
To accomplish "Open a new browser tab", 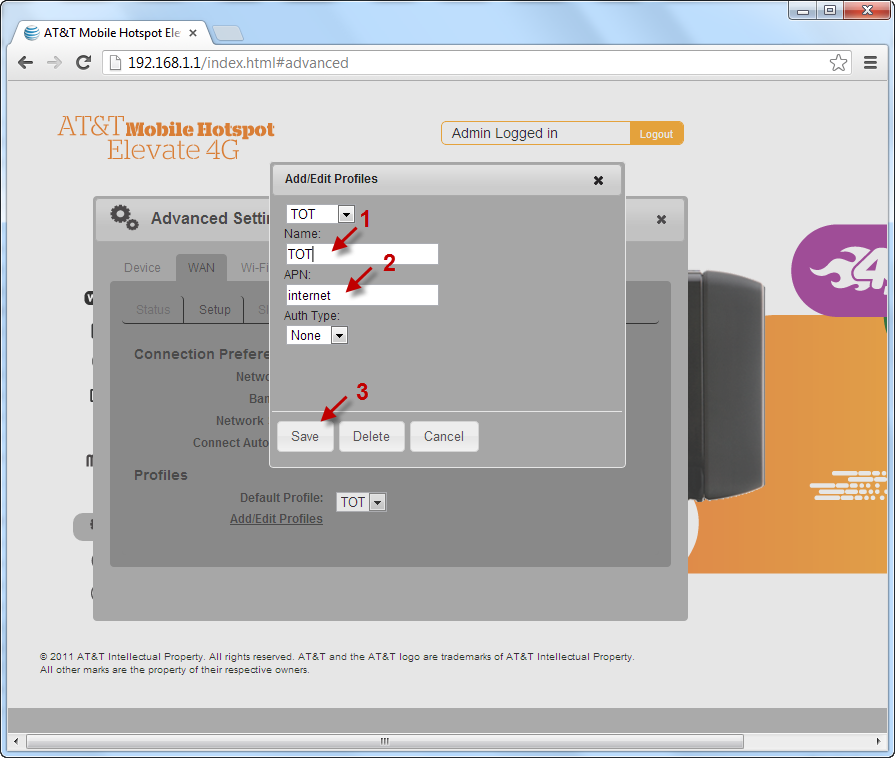I will click(228, 33).
